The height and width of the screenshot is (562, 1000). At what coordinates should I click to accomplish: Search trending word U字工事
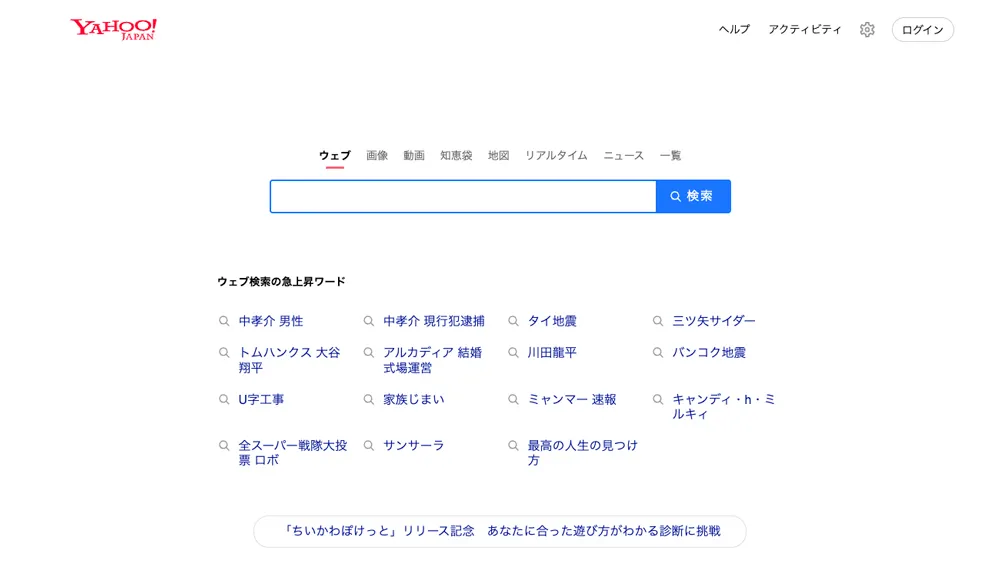click(x=261, y=400)
